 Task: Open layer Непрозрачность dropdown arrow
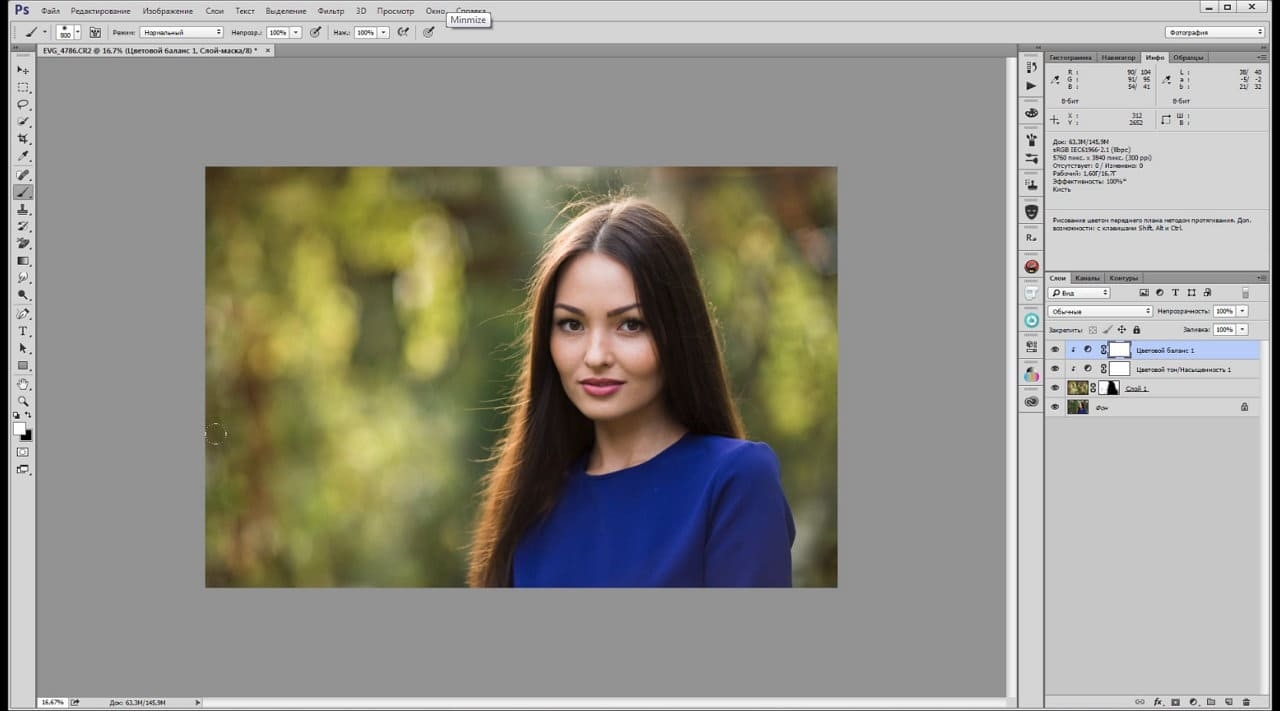(1243, 311)
